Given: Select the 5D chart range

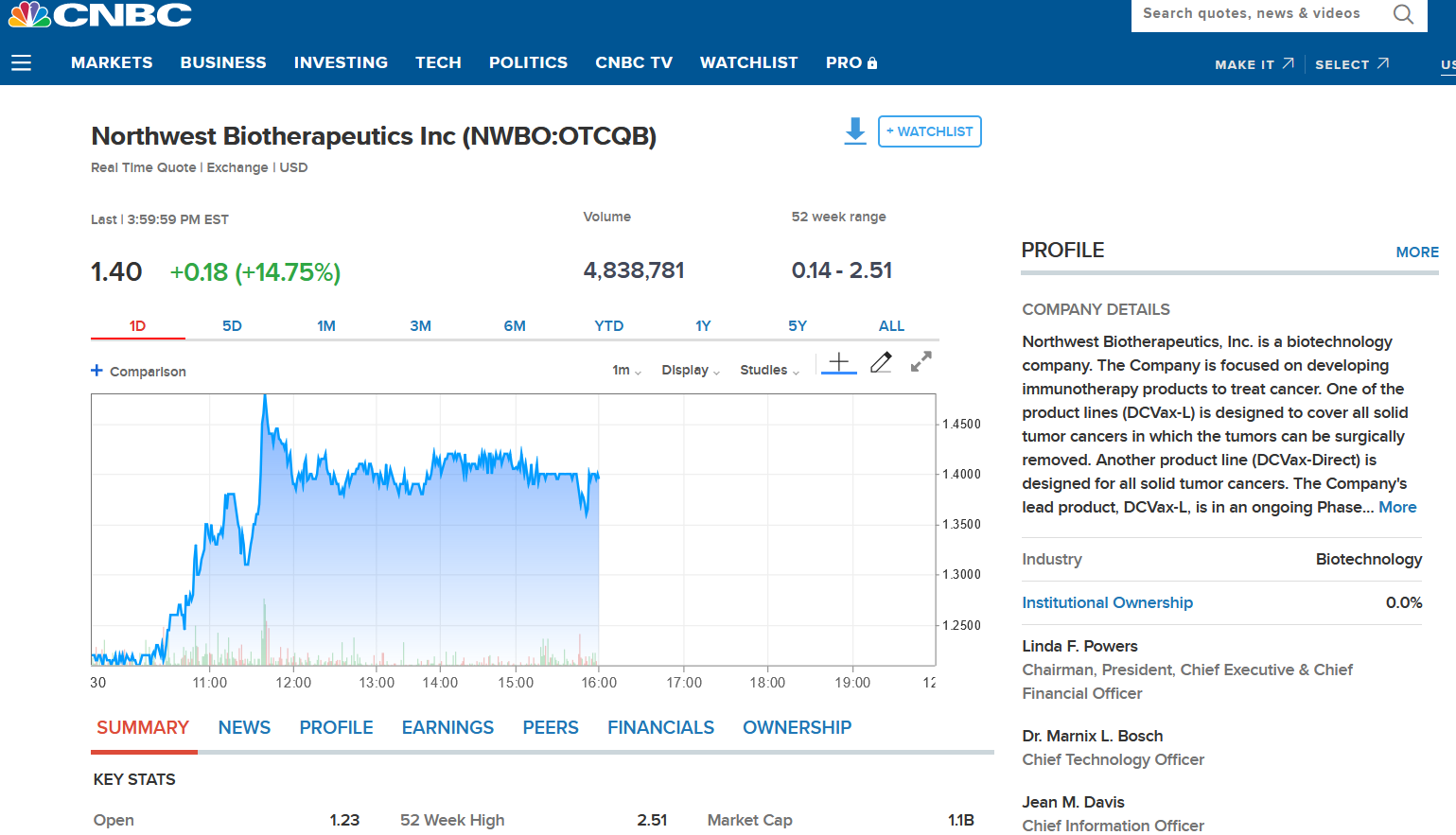Looking at the screenshot, I should [x=232, y=325].
